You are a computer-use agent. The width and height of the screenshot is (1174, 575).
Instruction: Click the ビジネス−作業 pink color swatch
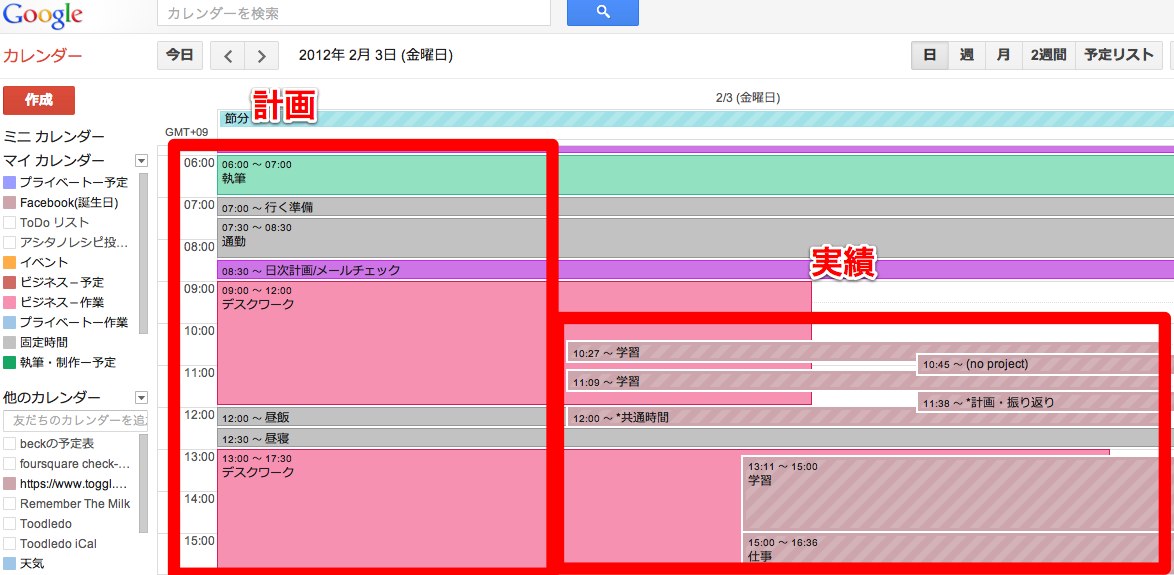point(10,303)
